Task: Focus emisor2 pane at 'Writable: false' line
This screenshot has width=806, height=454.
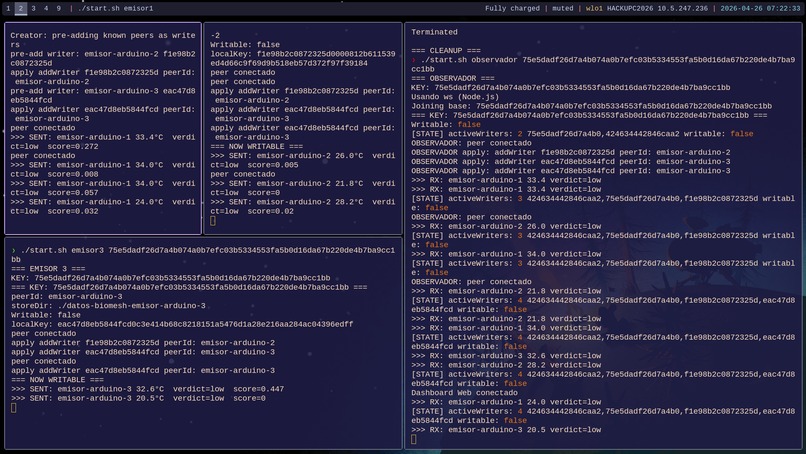Action: coord(245,45)
